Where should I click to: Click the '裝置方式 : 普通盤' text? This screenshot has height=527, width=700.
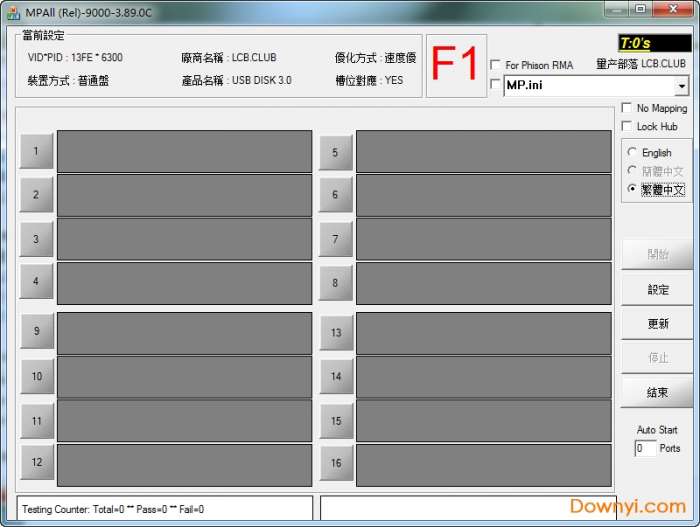[x=68, y=81]
